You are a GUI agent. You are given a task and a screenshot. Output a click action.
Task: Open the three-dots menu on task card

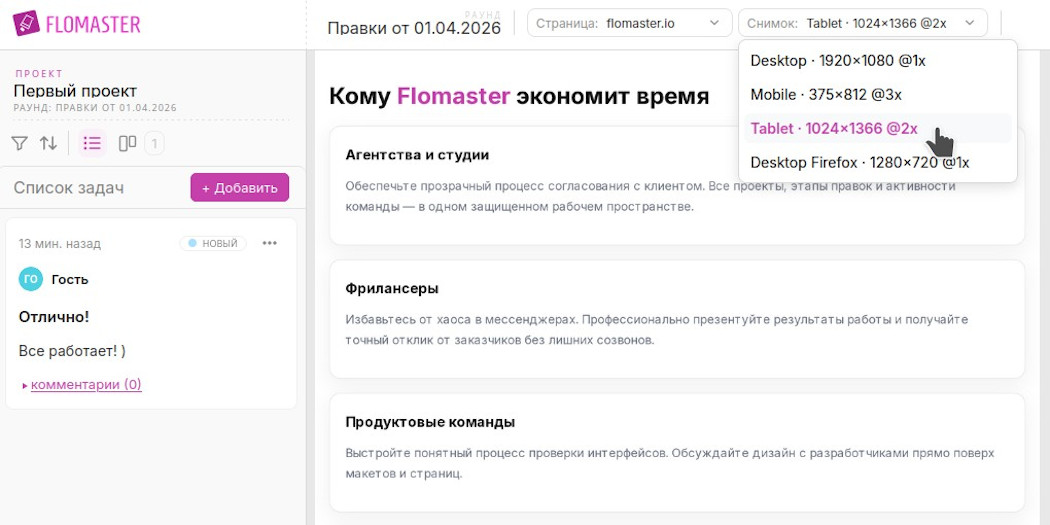270,243
